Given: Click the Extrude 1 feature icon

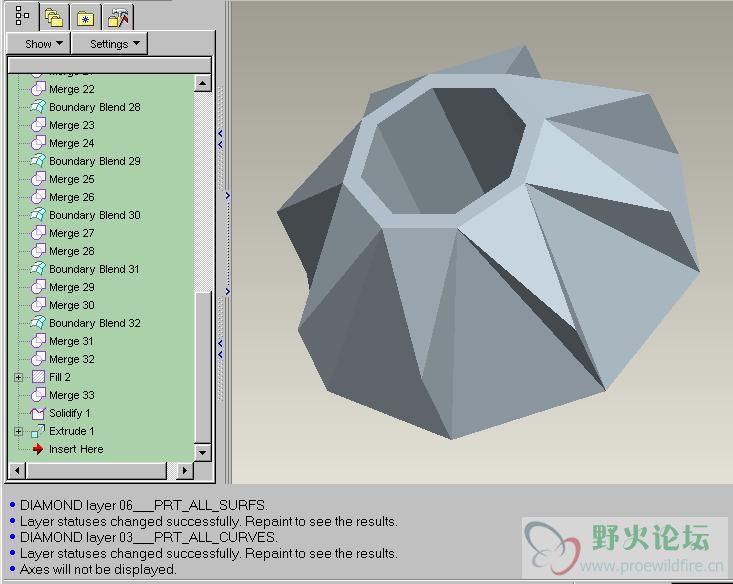Looking at the screenshot, I should [38, 431].
